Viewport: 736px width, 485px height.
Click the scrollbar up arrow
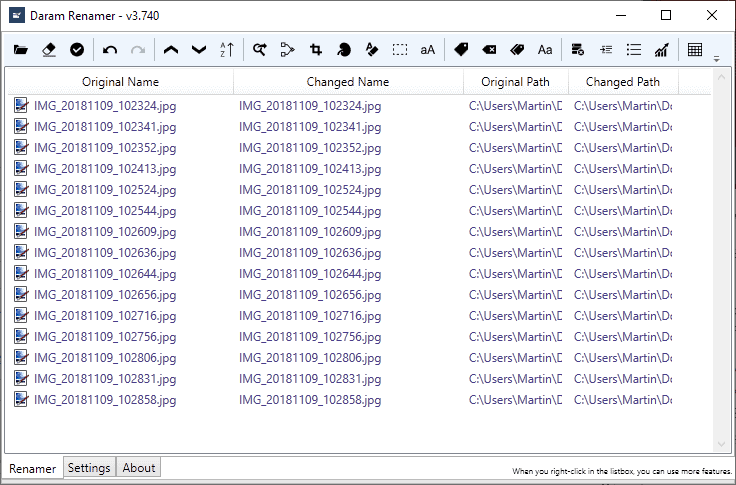[721, 77]
